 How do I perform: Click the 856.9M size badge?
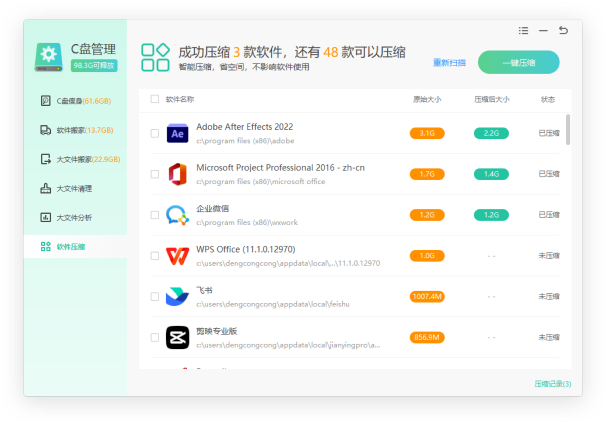tap(427, 337)
